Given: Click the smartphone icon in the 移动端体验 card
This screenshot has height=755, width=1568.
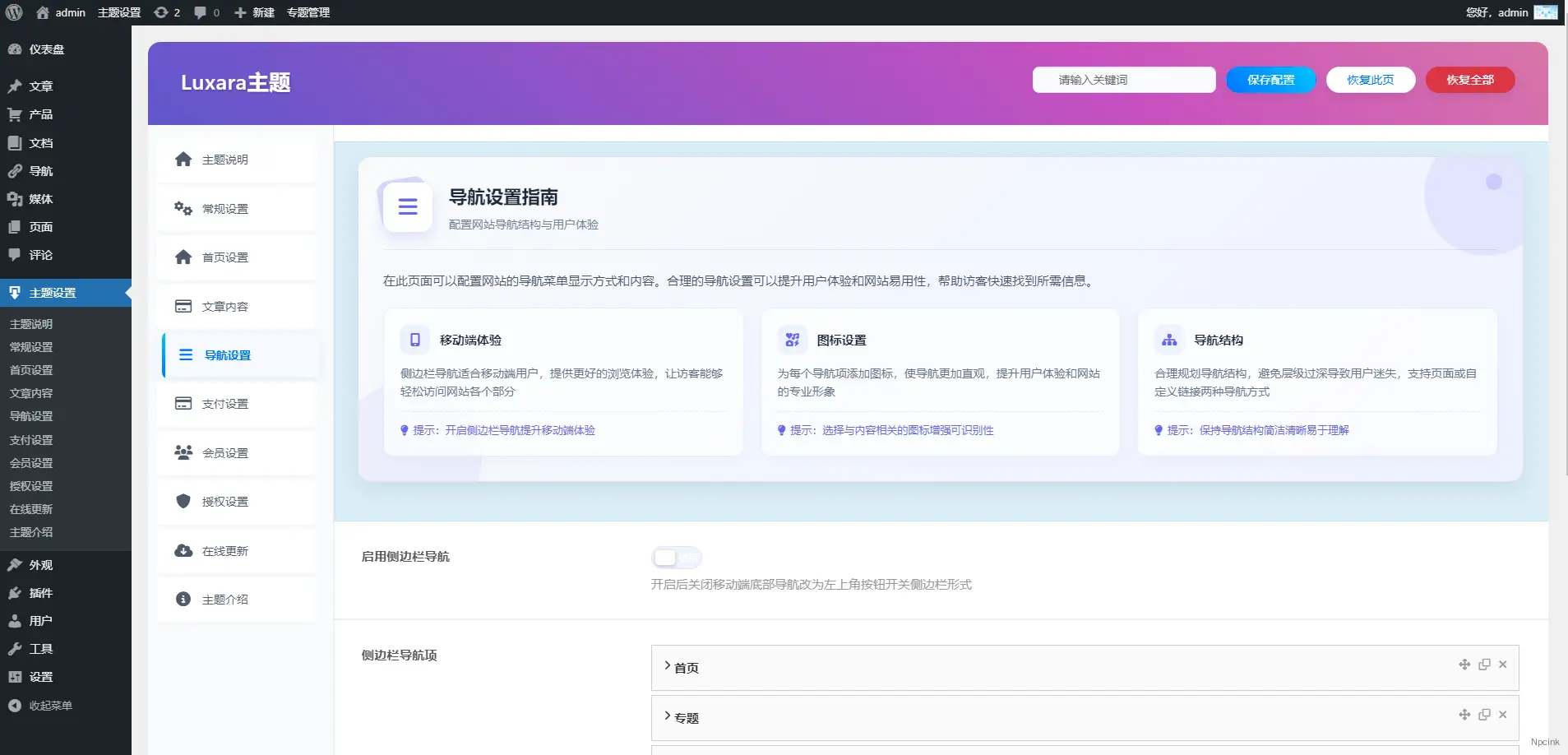Looking at the screenshot, I should tap(414, 339).
